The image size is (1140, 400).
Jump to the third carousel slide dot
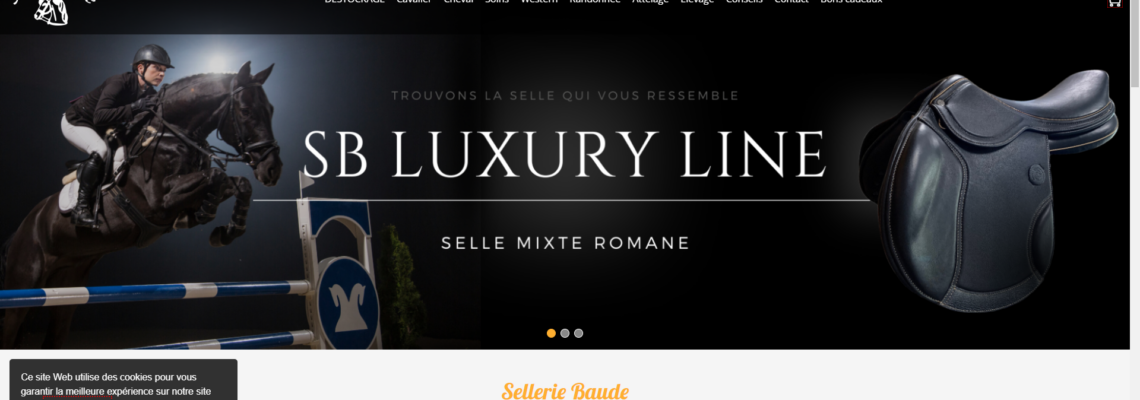(579, 333)
